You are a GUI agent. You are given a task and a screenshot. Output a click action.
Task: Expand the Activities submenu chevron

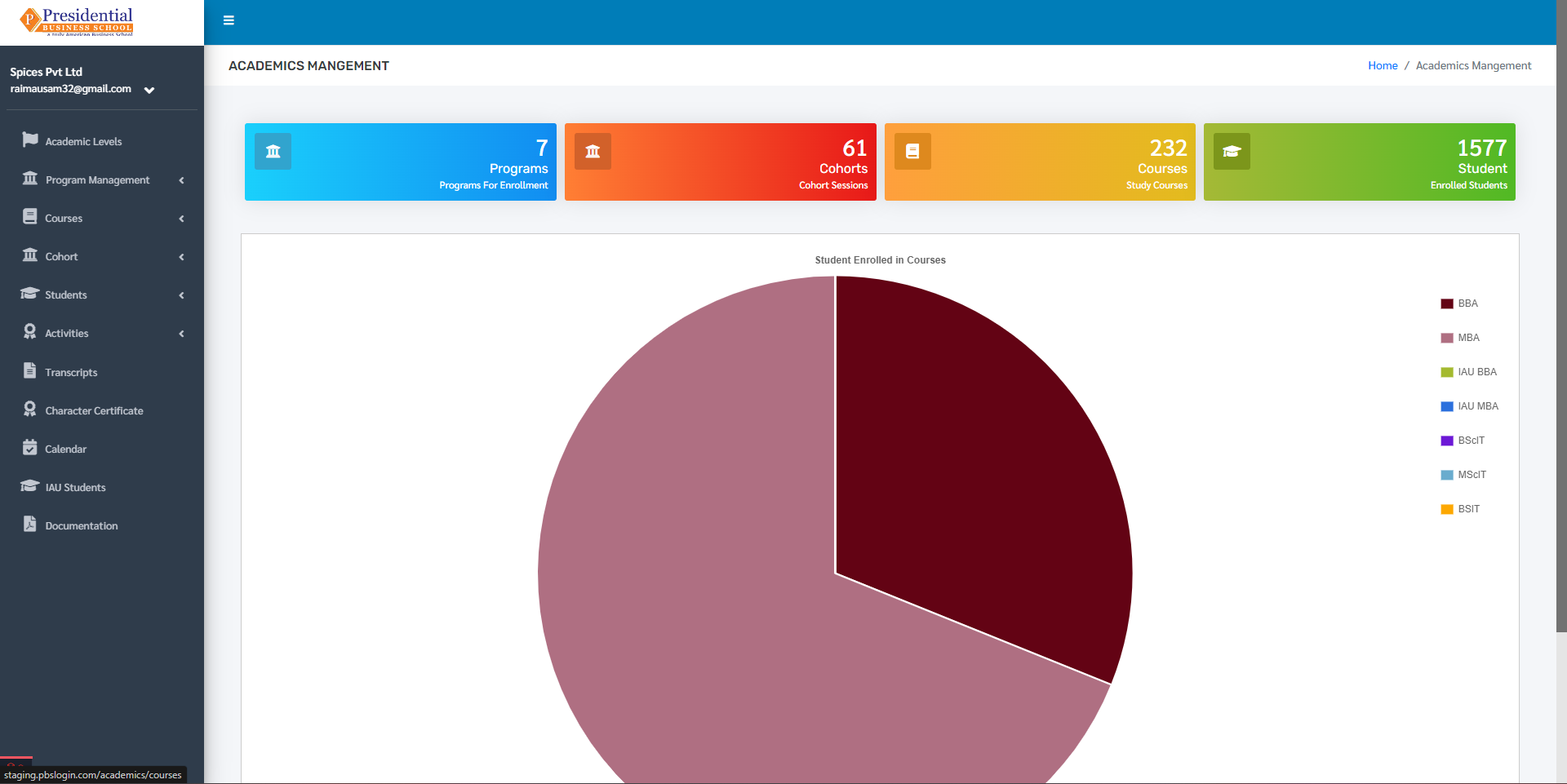(x=181, y=334)
